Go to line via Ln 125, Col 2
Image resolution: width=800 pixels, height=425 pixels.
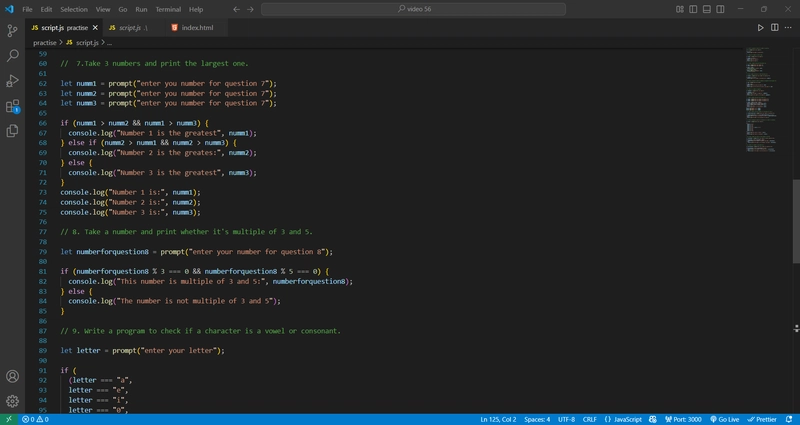pos(498,419)
